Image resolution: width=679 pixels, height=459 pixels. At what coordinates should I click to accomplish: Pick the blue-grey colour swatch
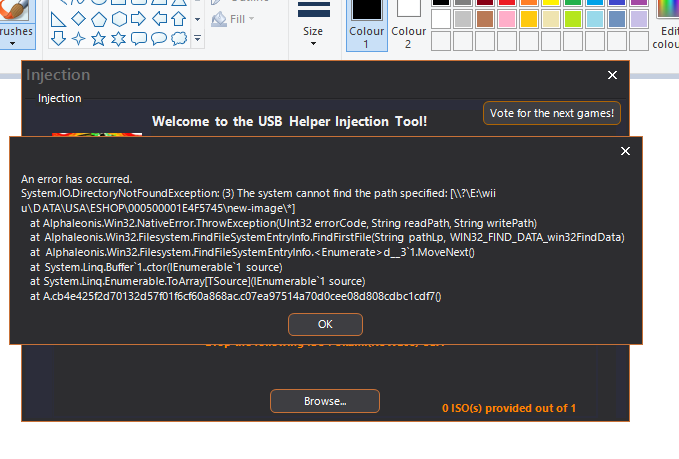pos(617,19)
